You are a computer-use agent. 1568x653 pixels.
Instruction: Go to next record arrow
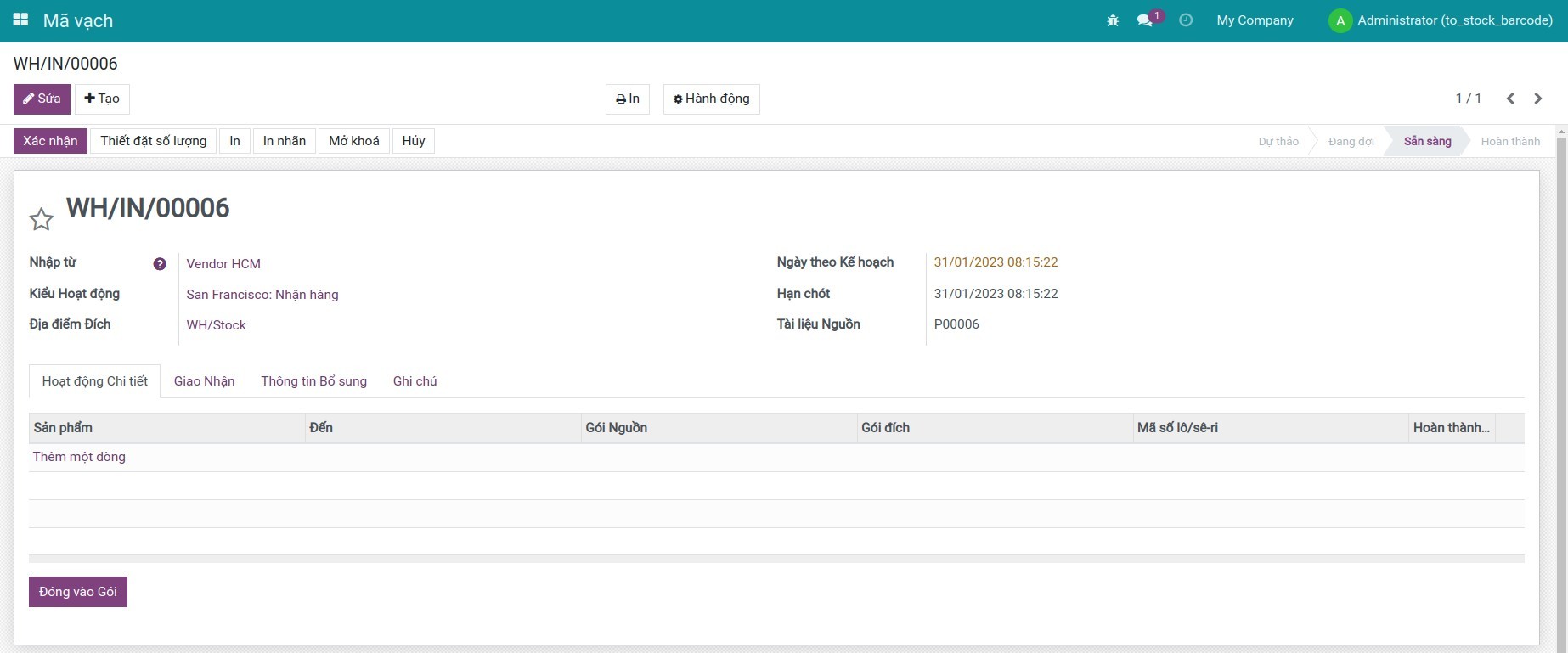(1537, 99)
